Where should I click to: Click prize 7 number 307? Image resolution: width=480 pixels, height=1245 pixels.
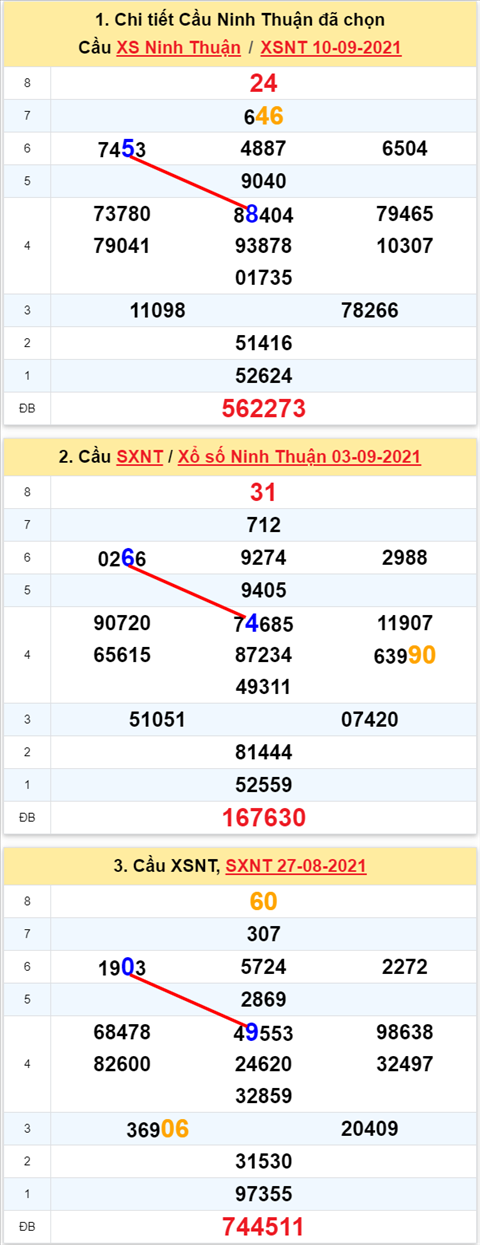[264, 934]
